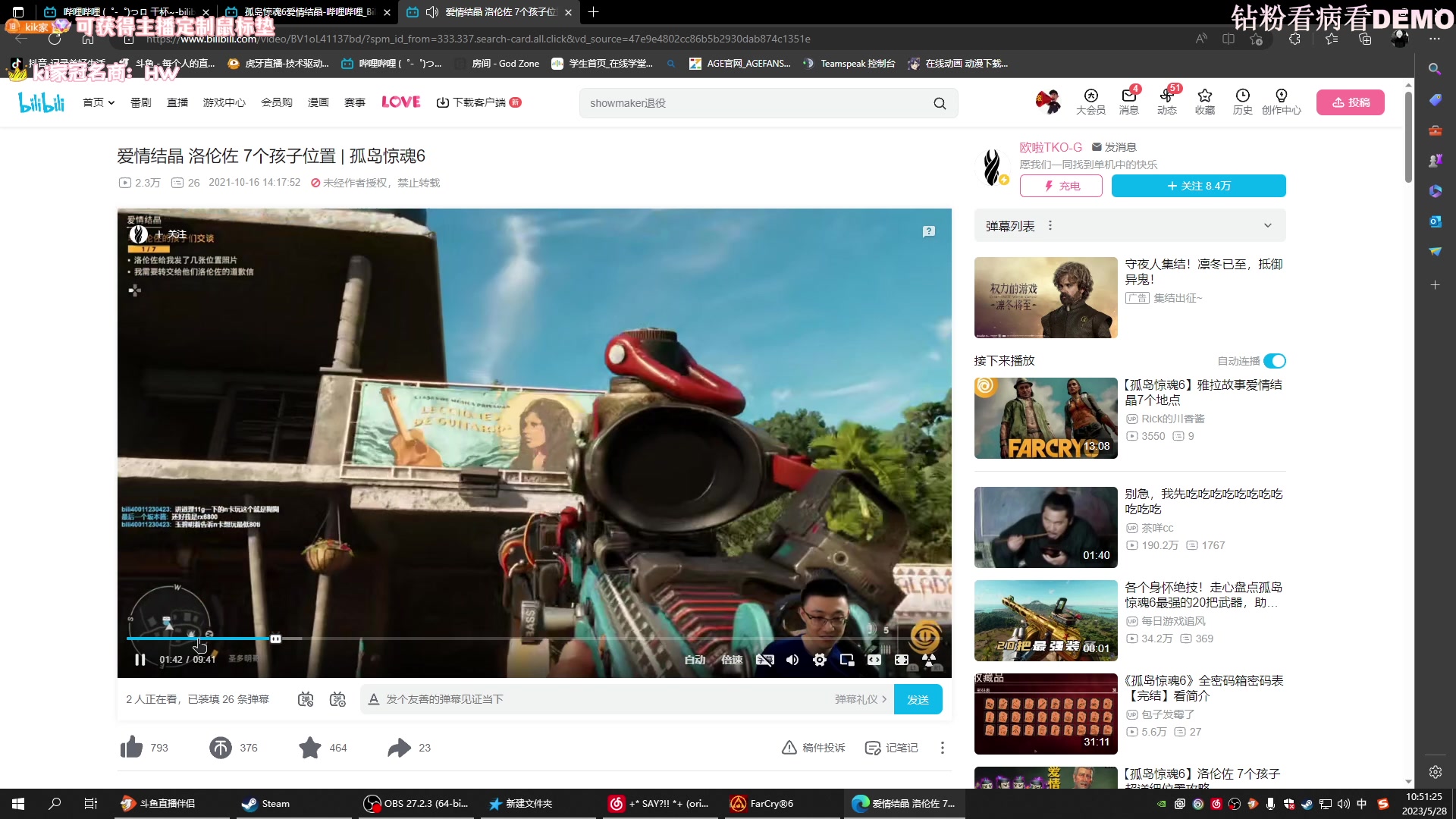
Task: Send the danmaku with the 发送 button
Action: click(x=918, y=699)
